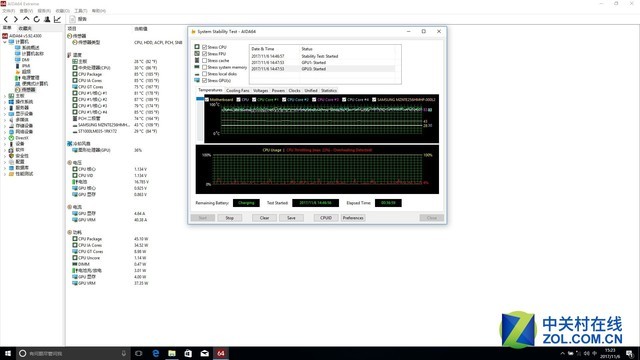Open the 文件(F) menu
640x360 pixels.
pyautogui.click(x=9, y=11)
